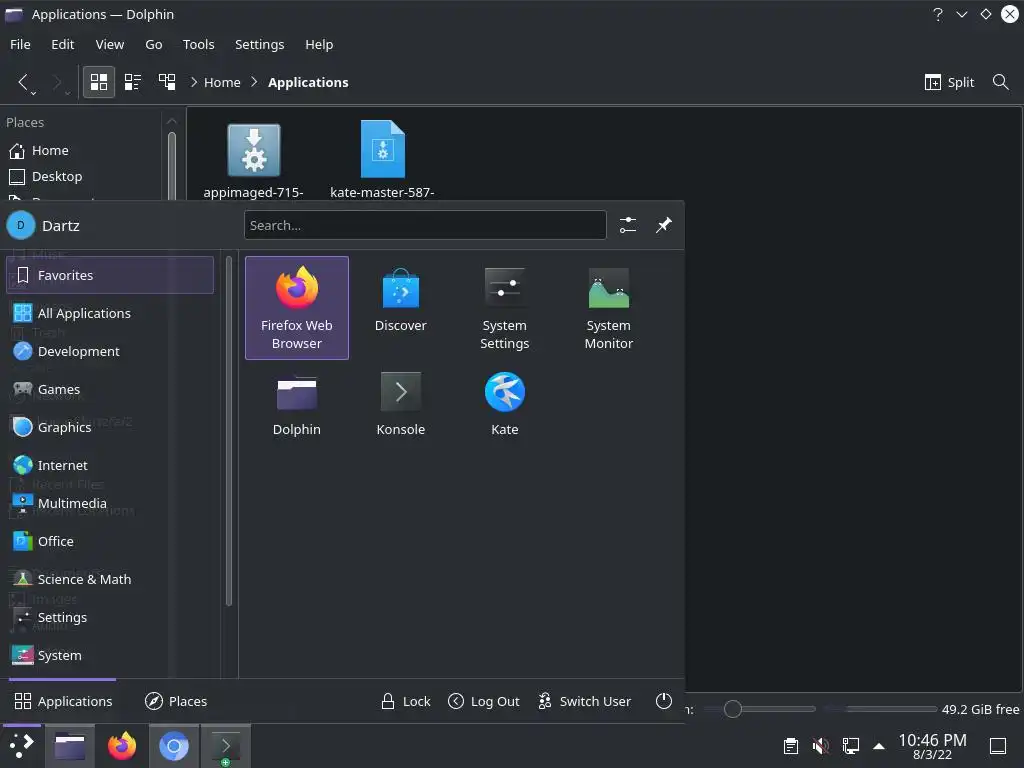Open Development category

(110, 351)
